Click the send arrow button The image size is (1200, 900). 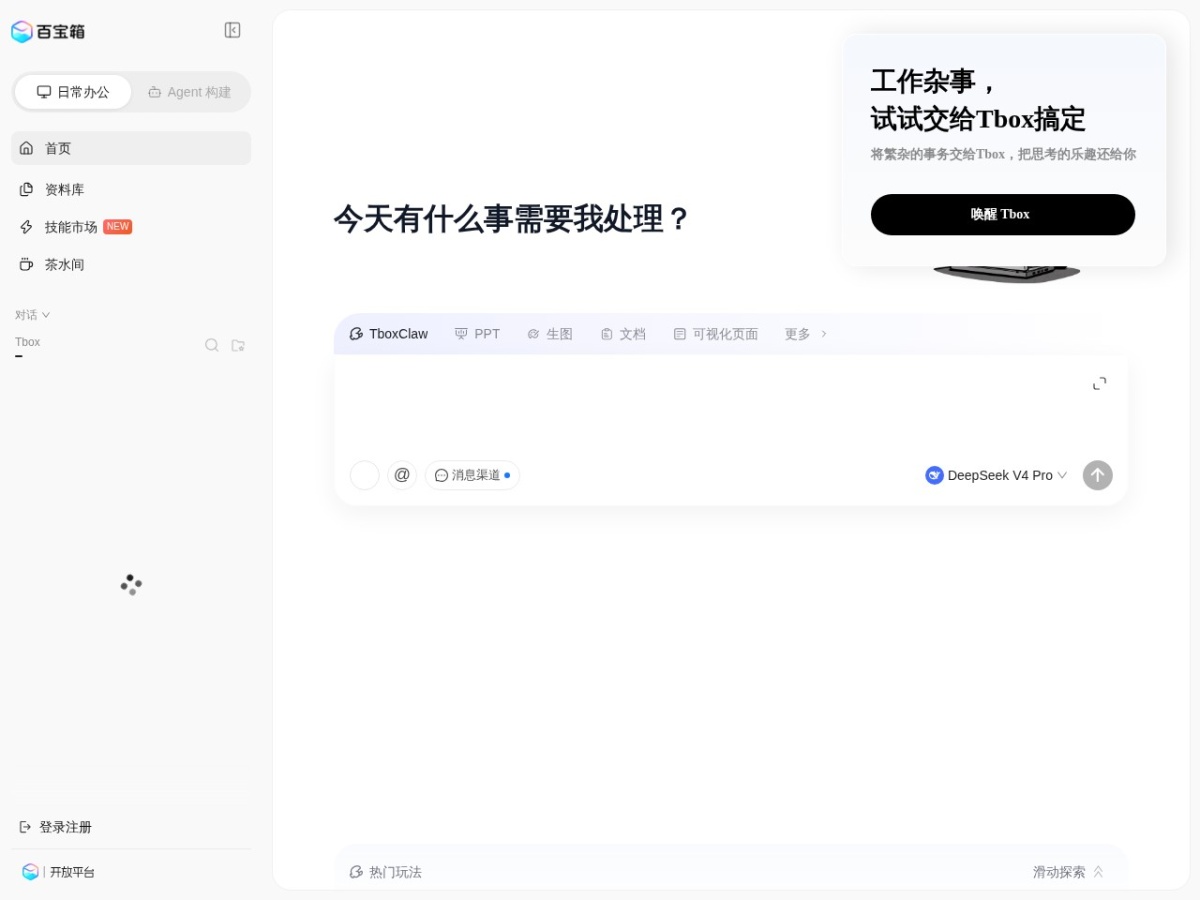click(x=1097, y=475)
